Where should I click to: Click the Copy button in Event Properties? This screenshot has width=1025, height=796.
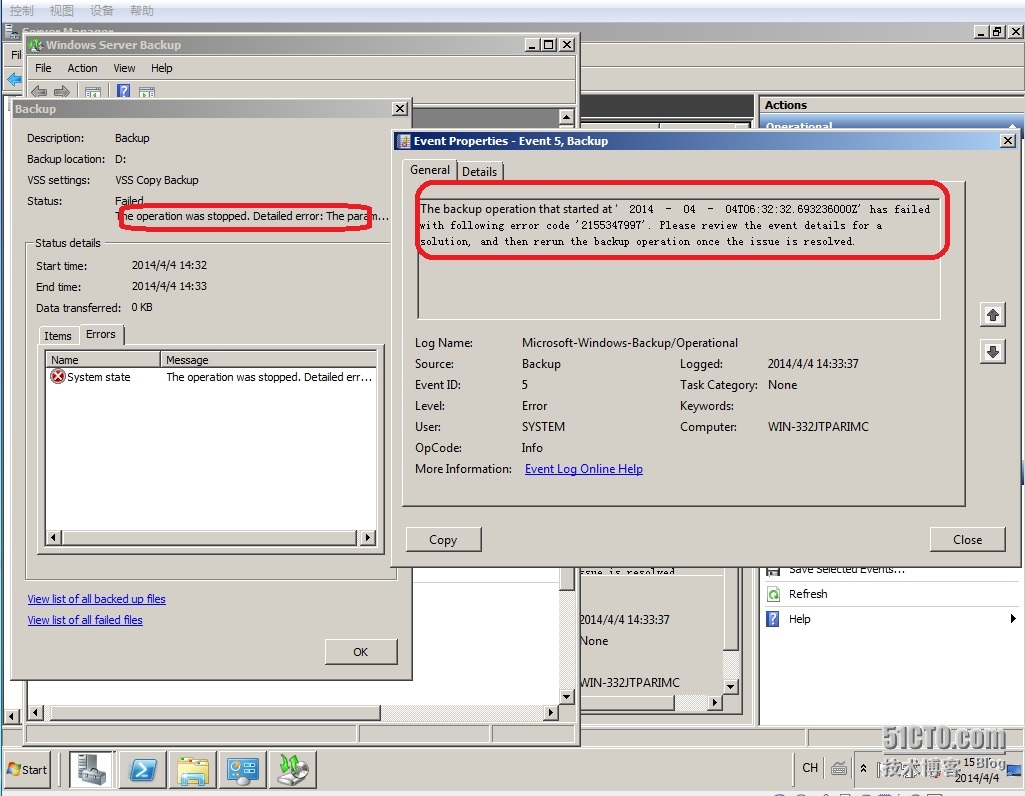(x=443, y=539)
